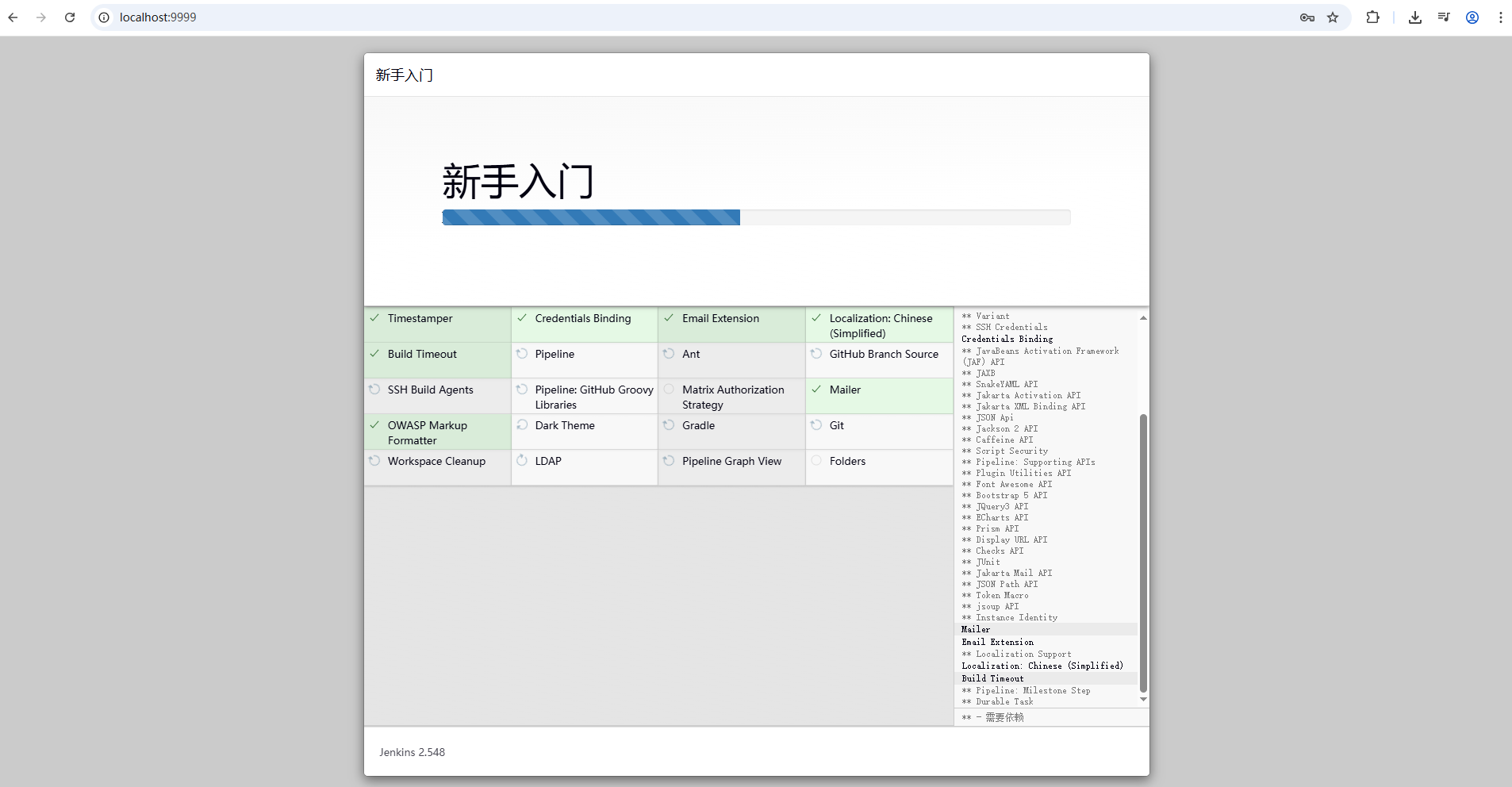Open the Chrome three-dot menu
The image size is (1512, 787).
point(1500,17)
